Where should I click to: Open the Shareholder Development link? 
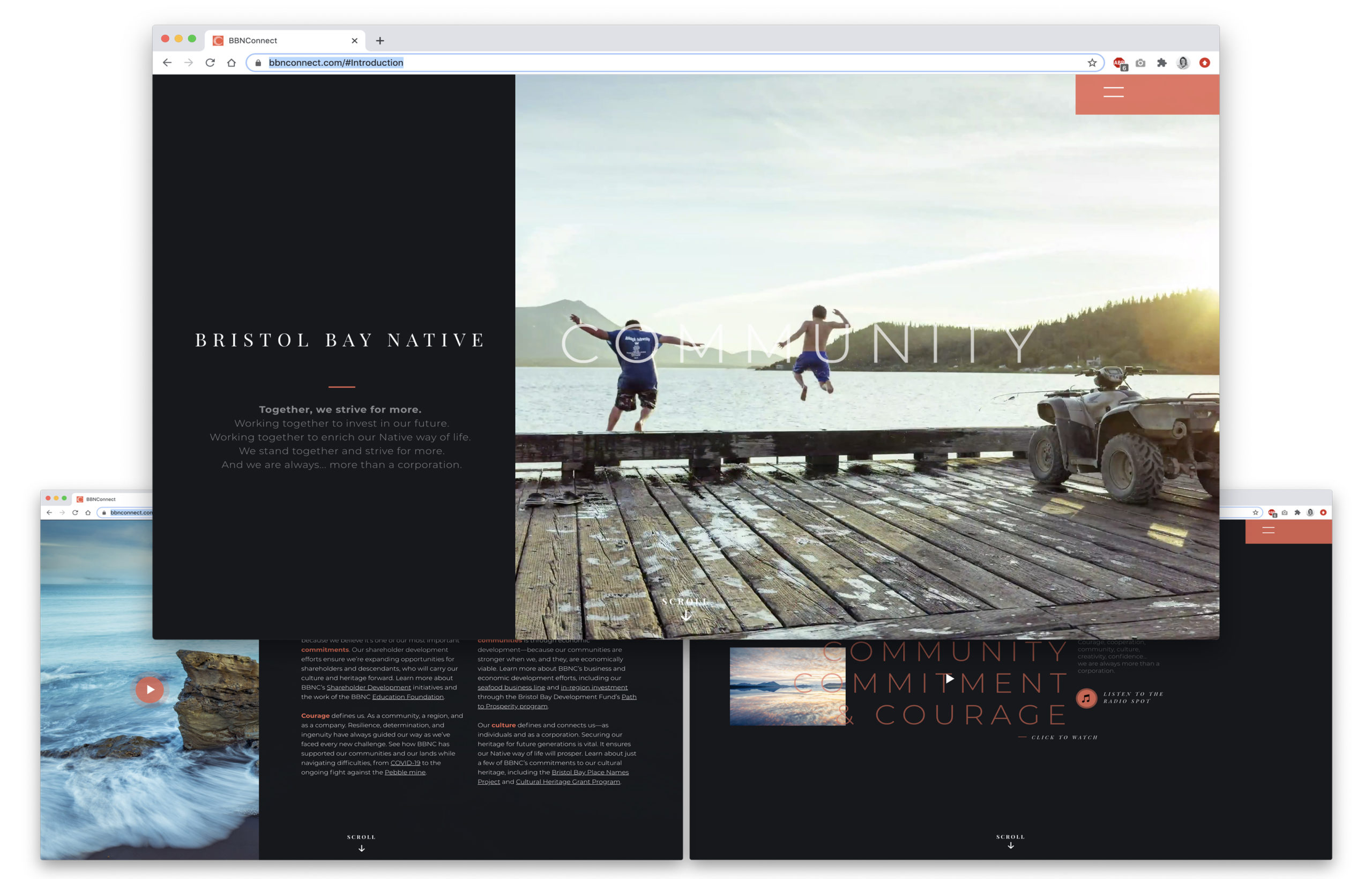tap(369, 687)
